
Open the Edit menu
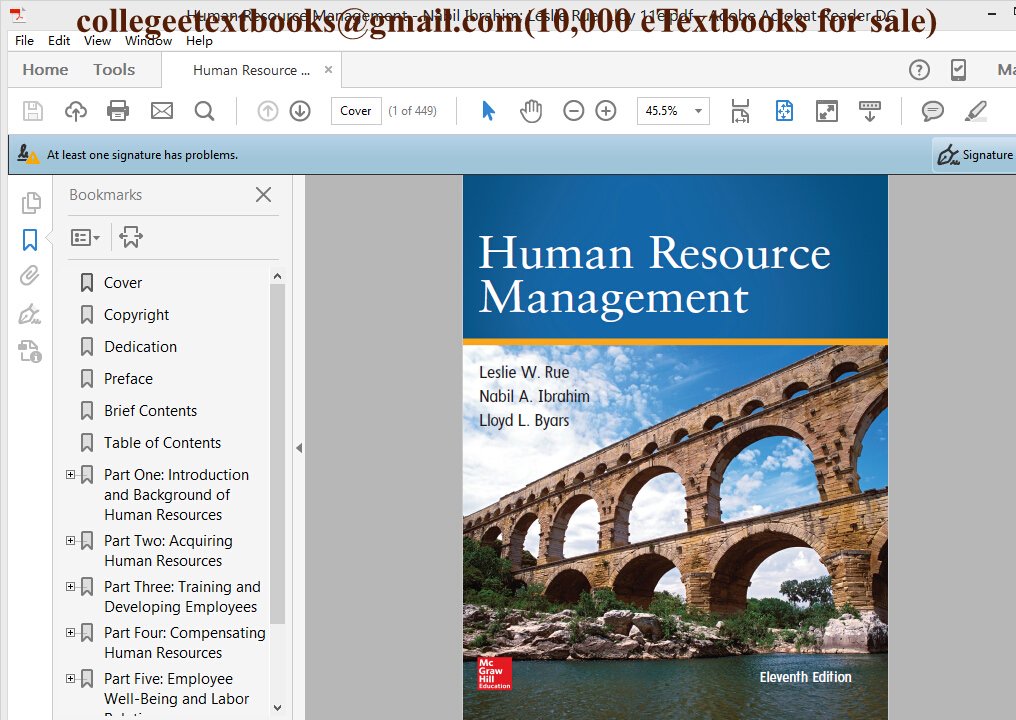point(59,40)
